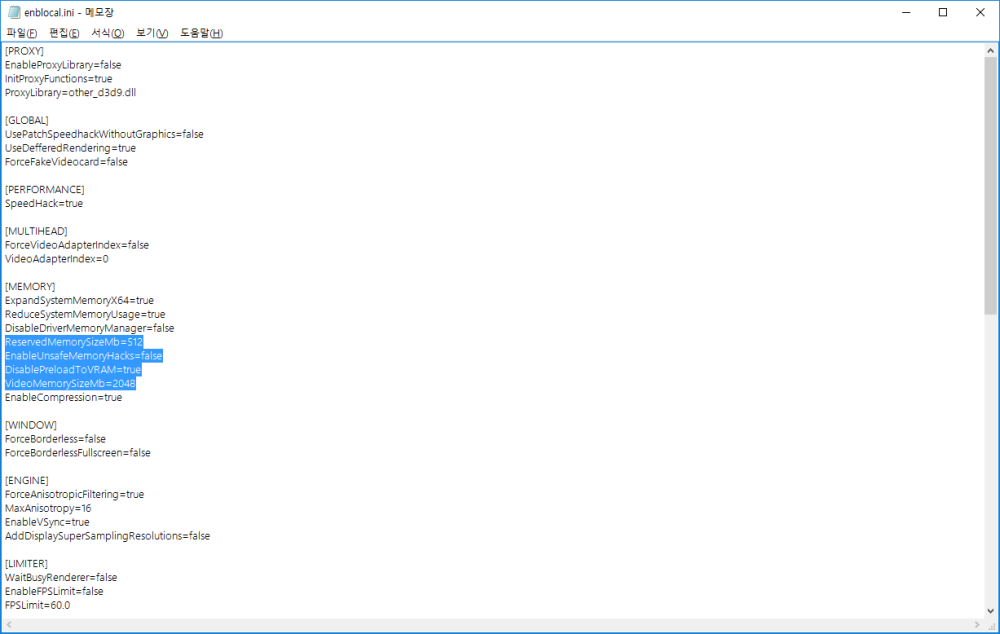Click the vertical scrollbar up arrow
1000x634 pixels.
click(990, 50)
